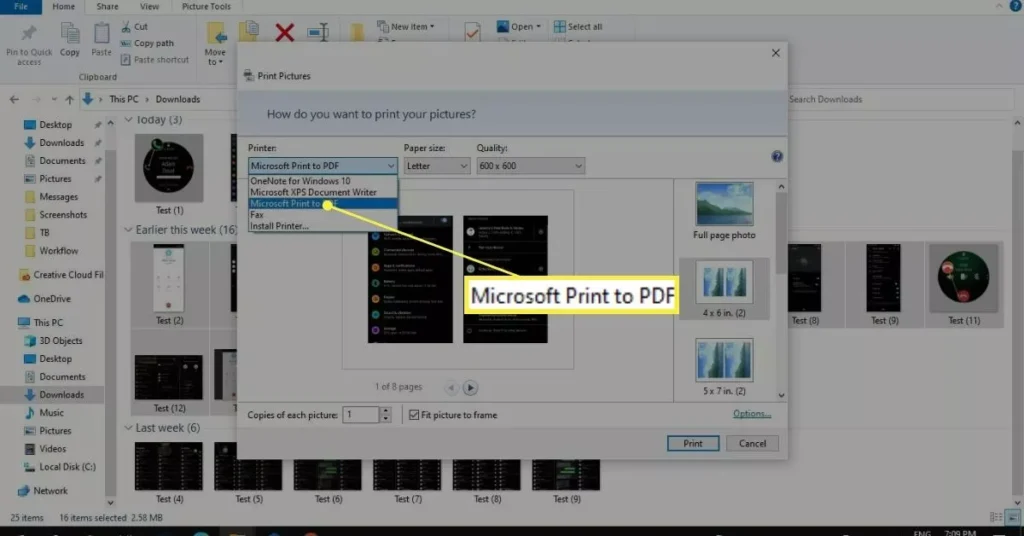Image resolution: width=1024 pixels, height=536 pixels.
Task: Switch to the Share ribbon tab
Action: pyautogui.click(x=108, y=7)
